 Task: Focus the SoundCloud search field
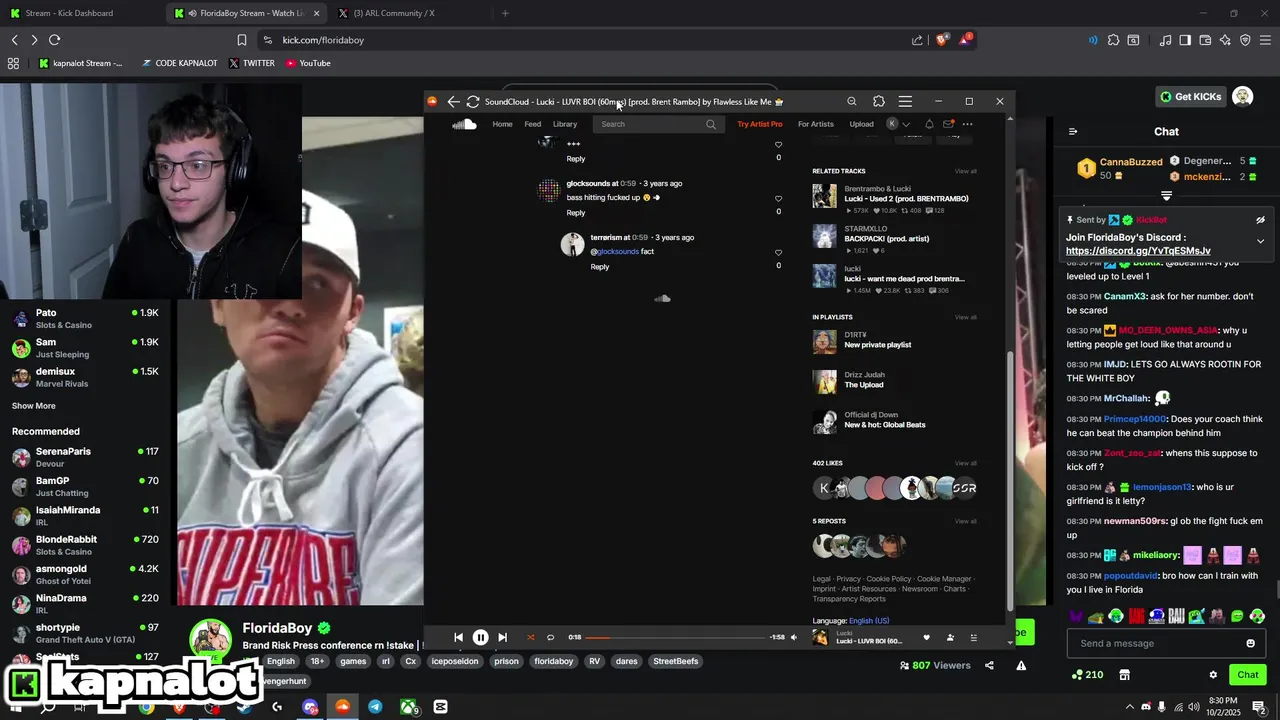click(657, 124)
